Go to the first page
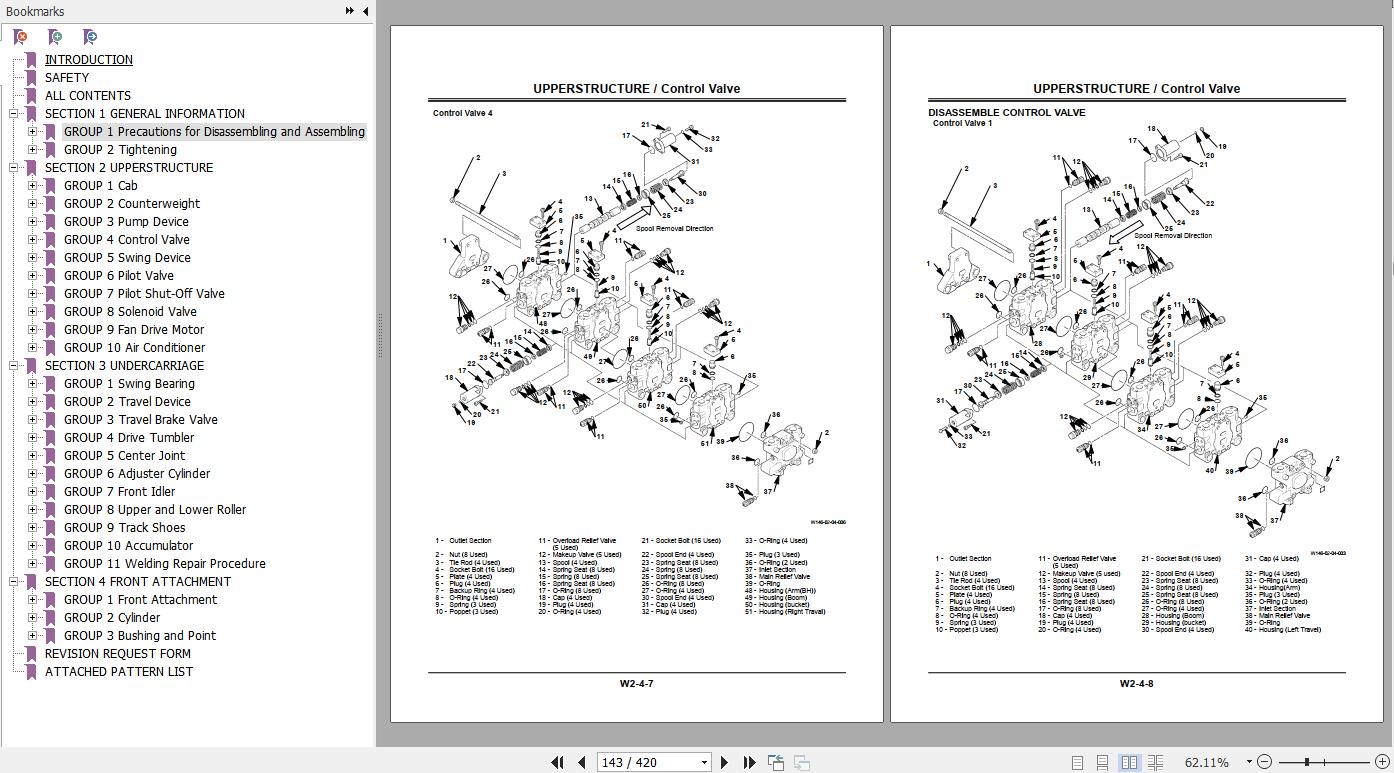Viewport: 1394px width, 773px height. click(557, 762)
